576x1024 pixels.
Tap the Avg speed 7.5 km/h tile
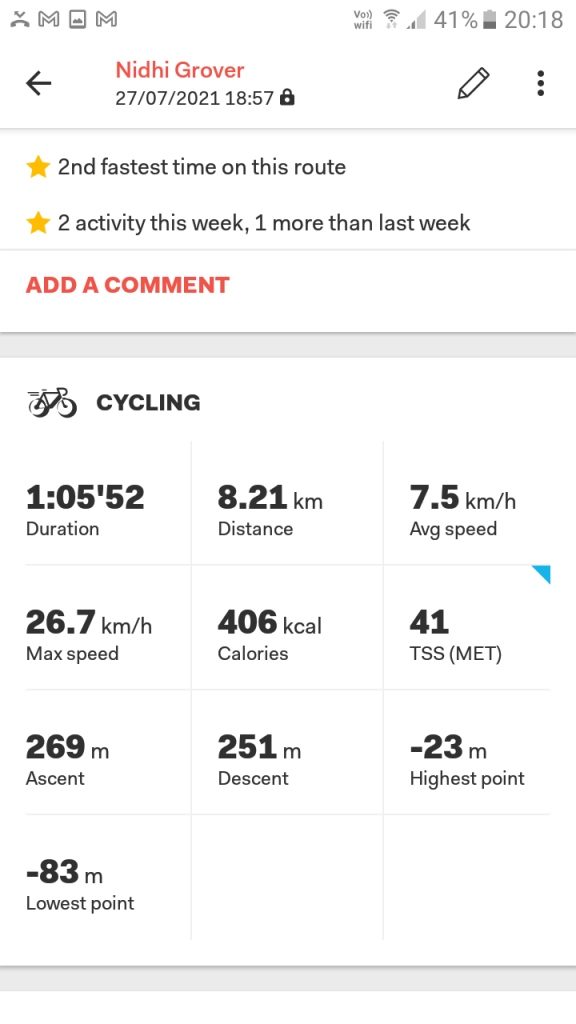[x=467, y=503]
